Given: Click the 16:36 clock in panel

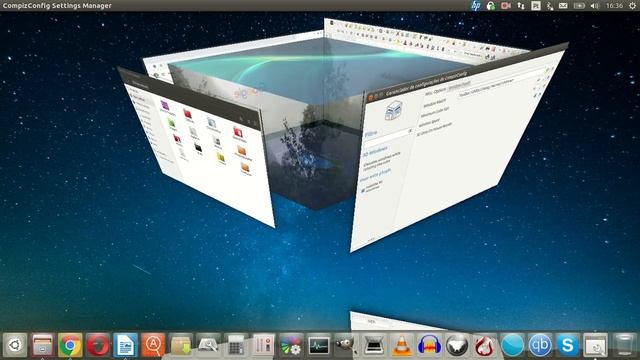Looking at the screenshot, I should pos(614,5).
